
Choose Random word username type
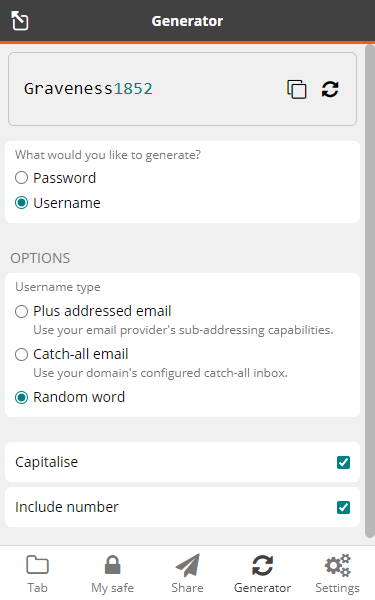(21, 397)
